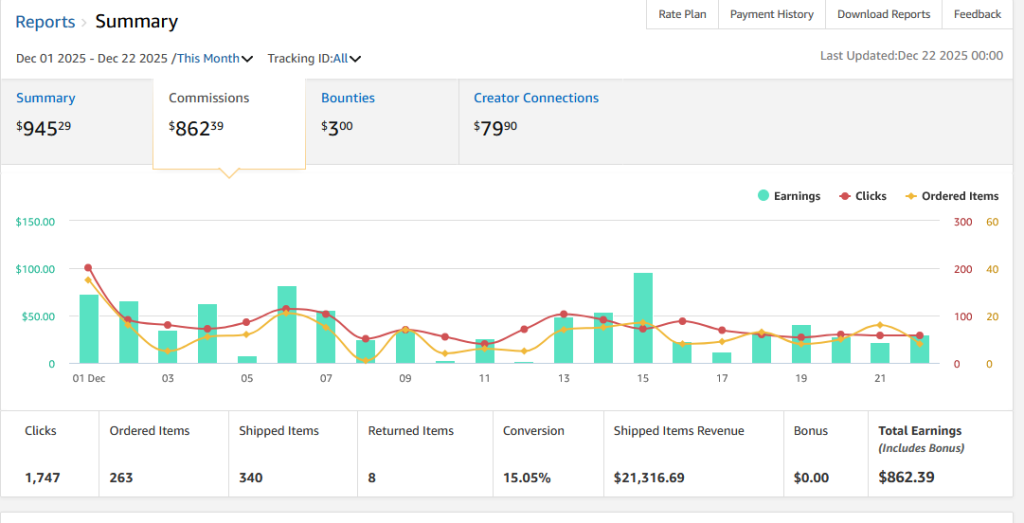Click the chevron arrow beside Tracking ID All
The height and width of the screenshot is (523, 1024).
click(355, 59)
